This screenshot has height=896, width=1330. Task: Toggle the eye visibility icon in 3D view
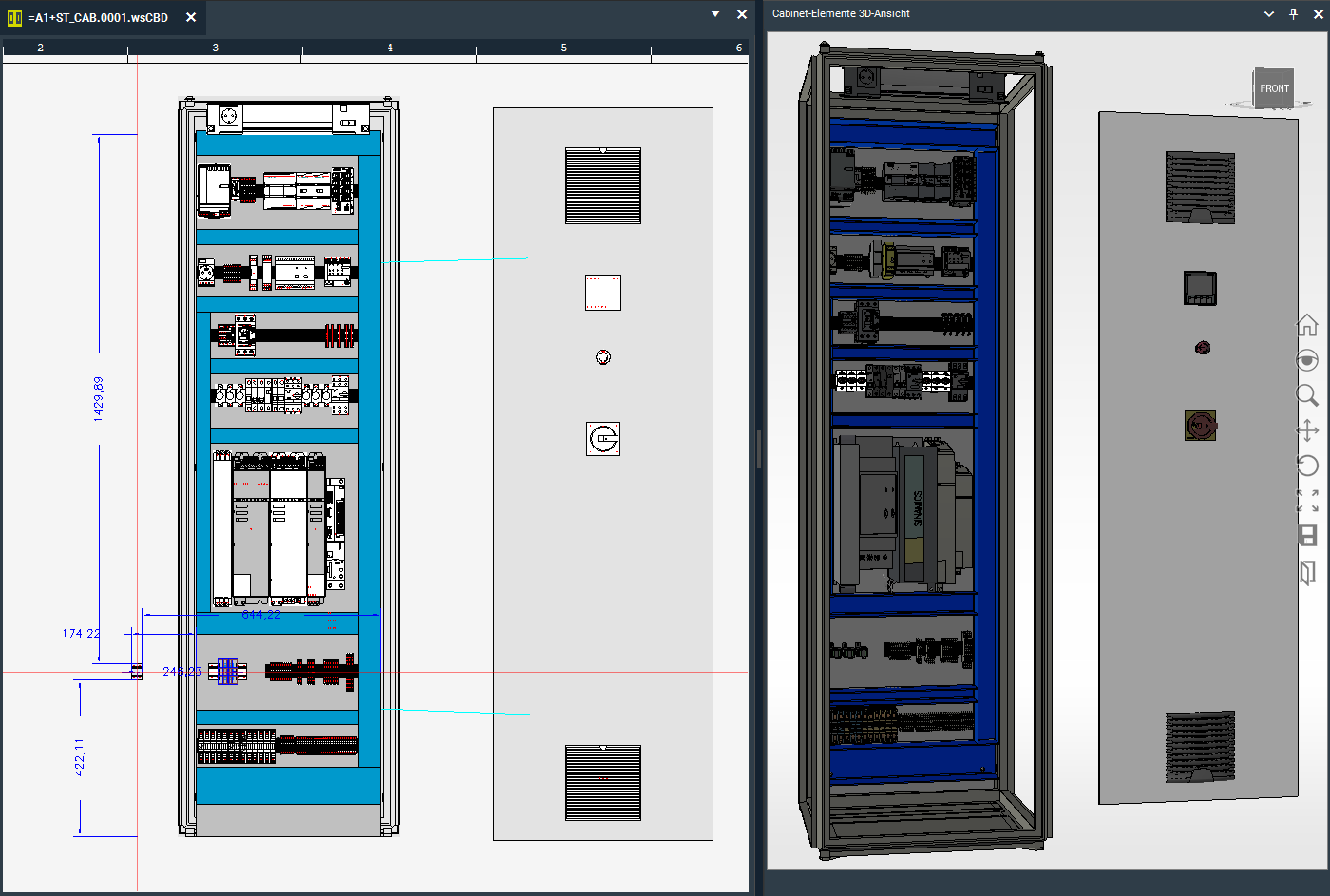coord(1307,360)
